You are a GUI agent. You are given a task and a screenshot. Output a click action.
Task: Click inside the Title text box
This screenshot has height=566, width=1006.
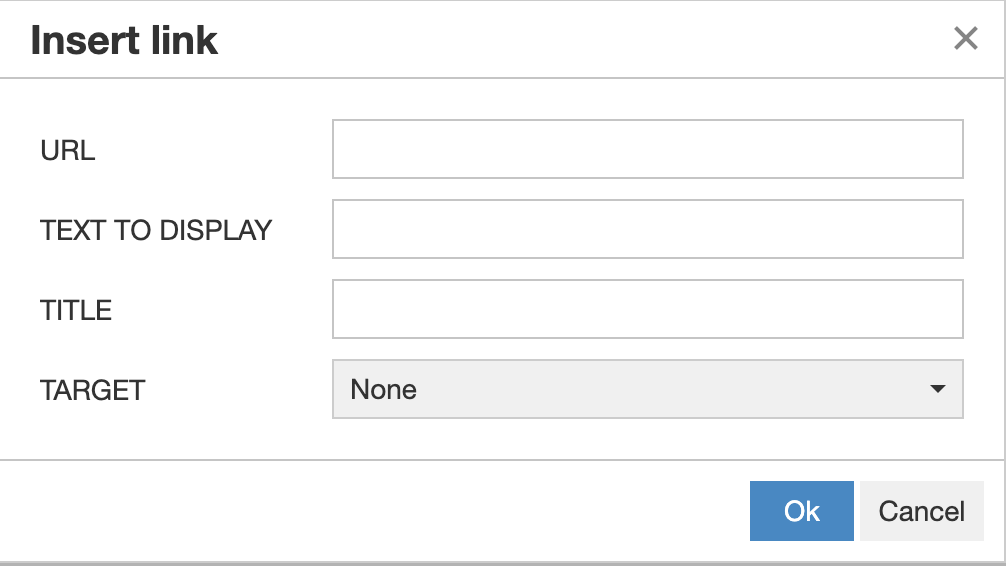coord(647,309)
